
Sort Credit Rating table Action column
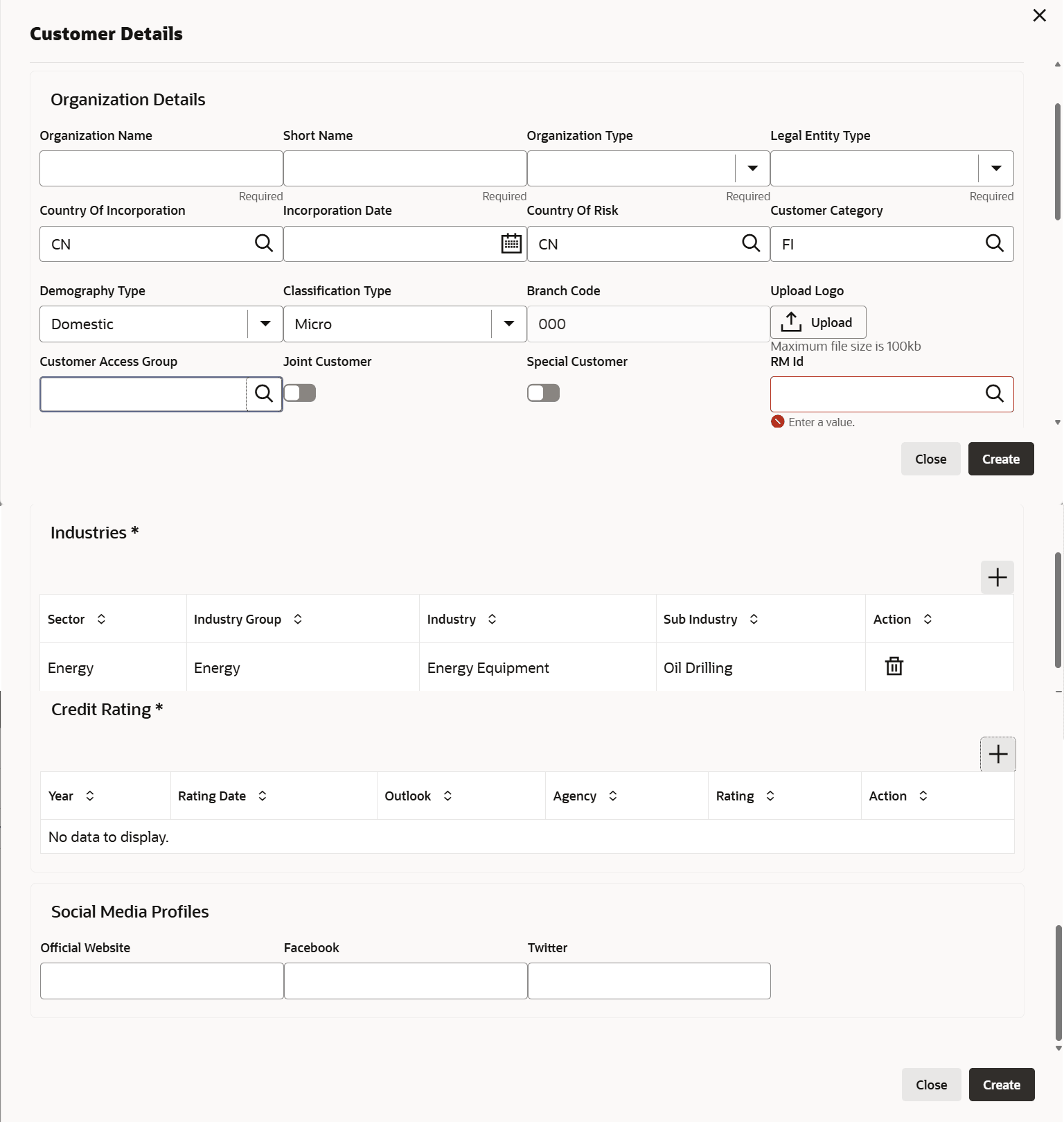(923, 796)
